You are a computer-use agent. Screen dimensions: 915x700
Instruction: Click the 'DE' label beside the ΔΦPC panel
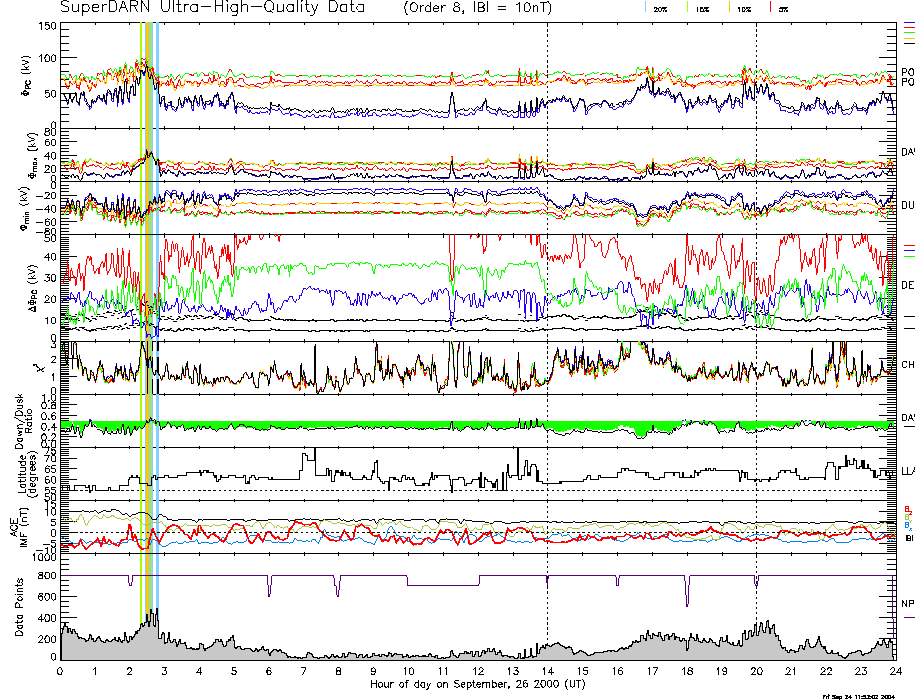pyautogui.click(x=908, y=285)
